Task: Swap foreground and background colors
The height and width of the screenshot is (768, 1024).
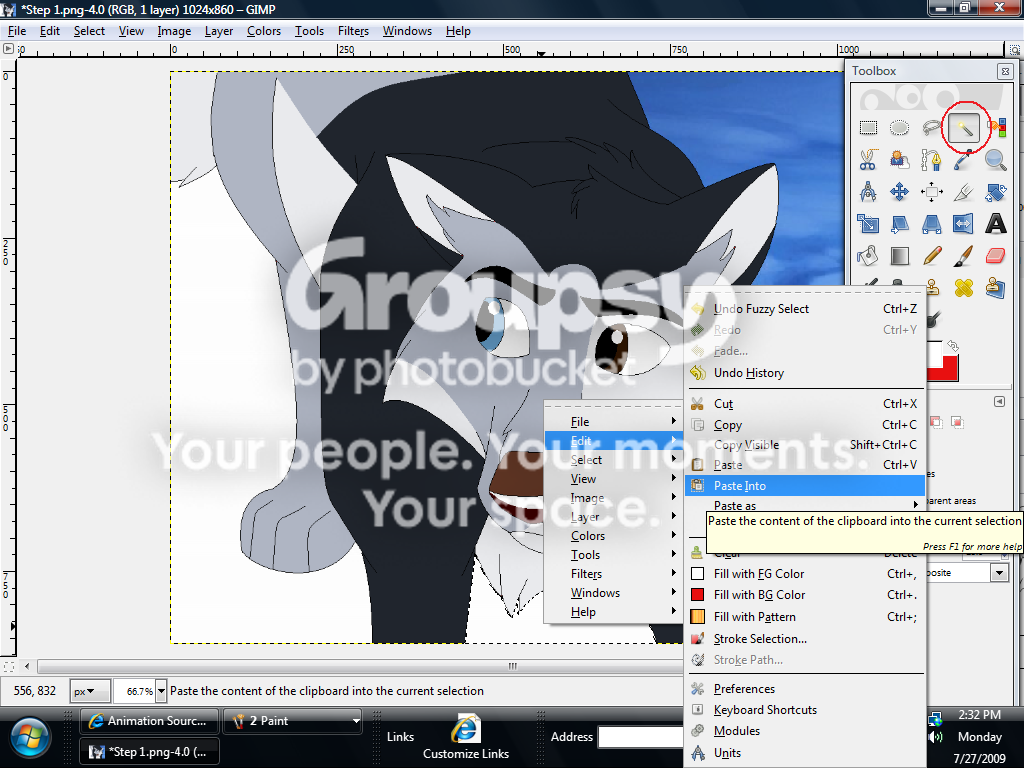Action: [x=953, y=345]
